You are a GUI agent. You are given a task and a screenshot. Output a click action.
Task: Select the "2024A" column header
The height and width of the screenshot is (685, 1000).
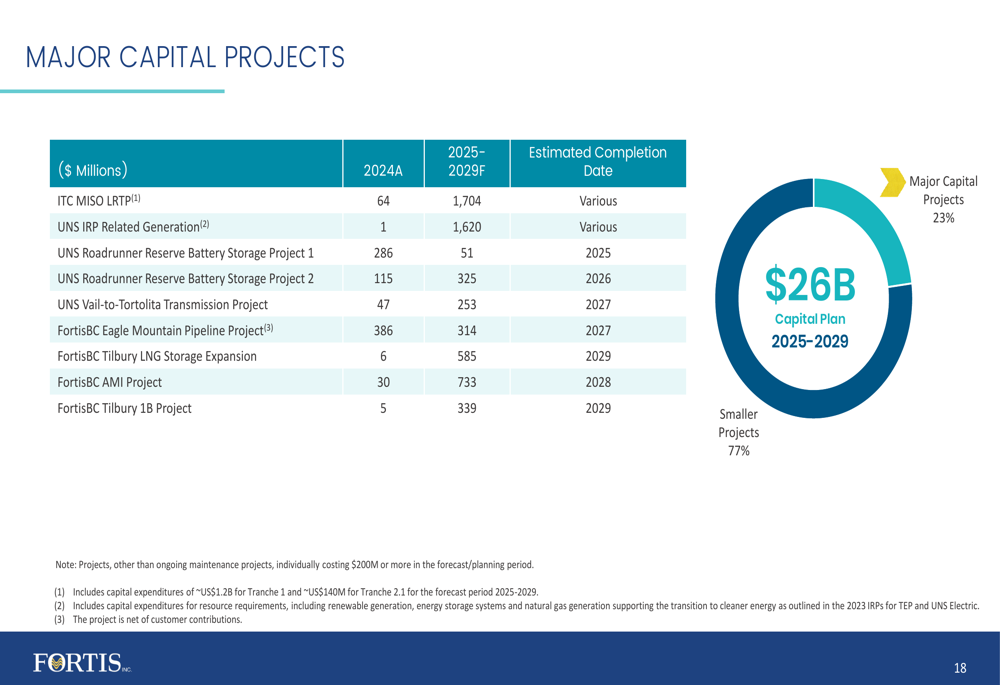click(383, 170)
